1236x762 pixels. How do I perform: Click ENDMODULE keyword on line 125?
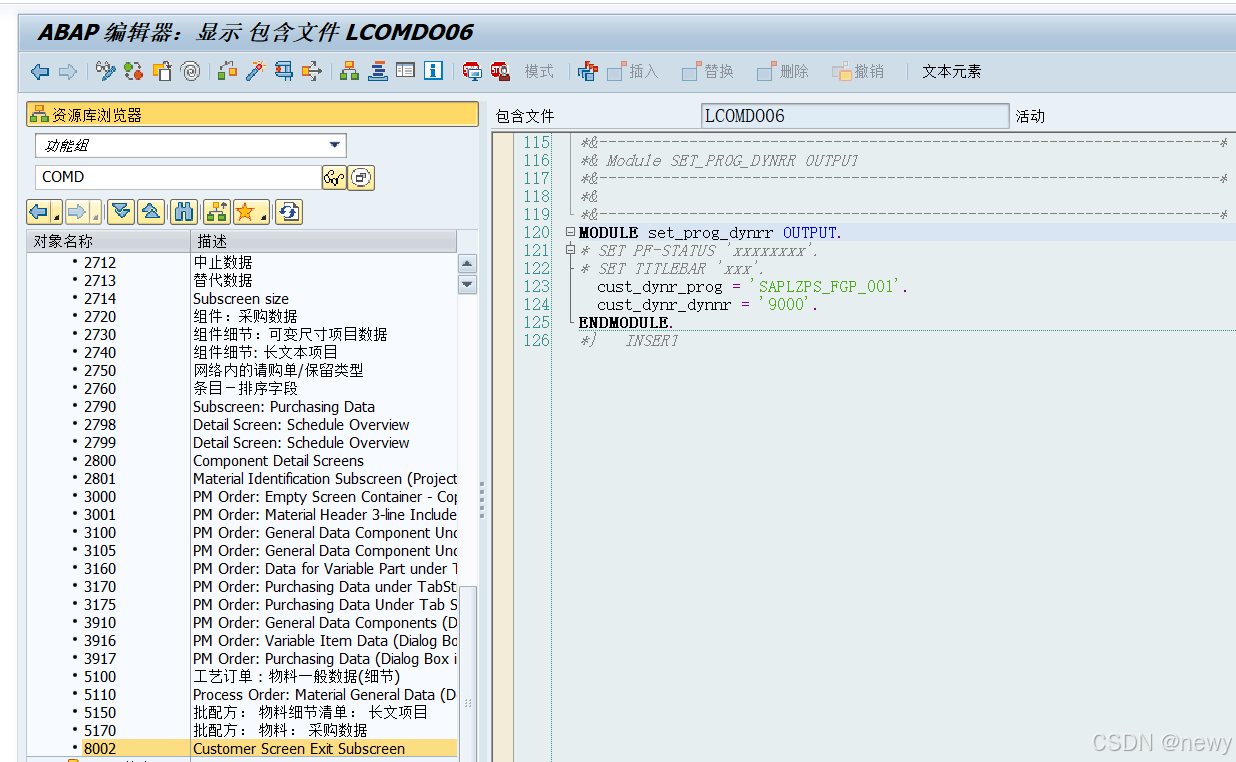(624, 322)
